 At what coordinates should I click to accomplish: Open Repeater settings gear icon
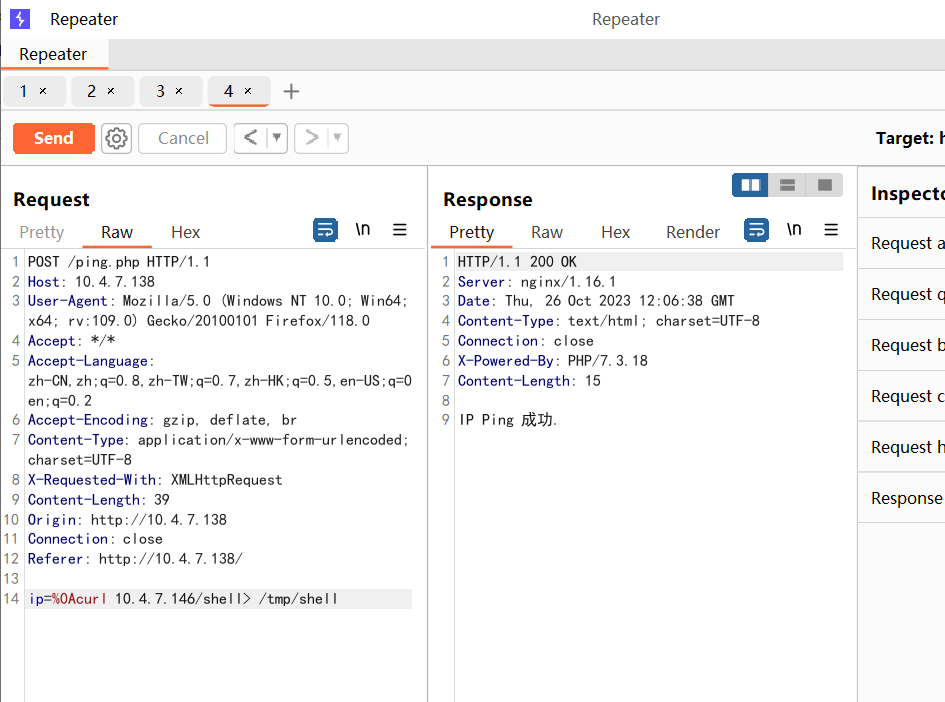[116, 139]
